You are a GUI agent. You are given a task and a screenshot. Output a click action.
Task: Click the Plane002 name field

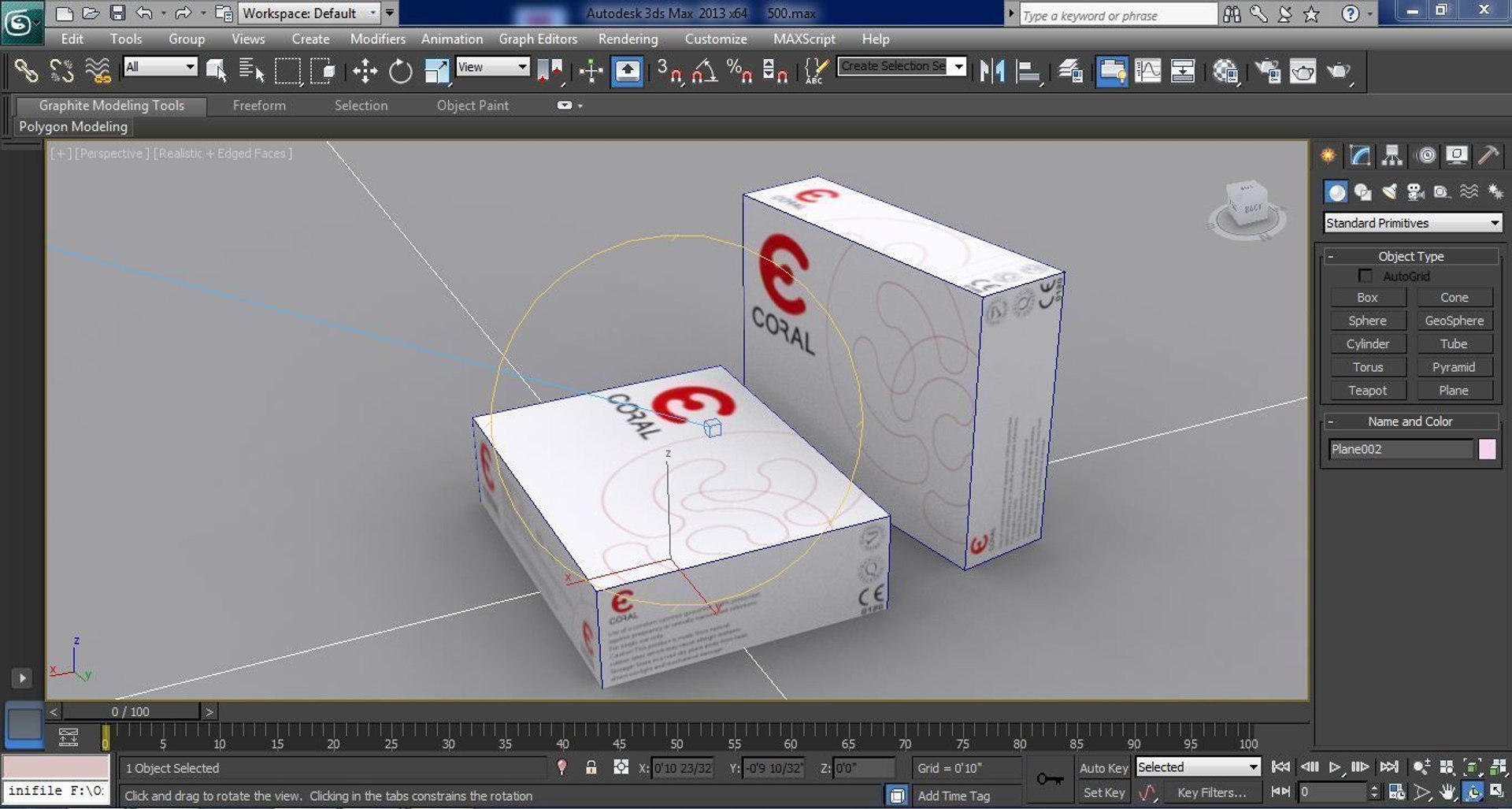coord(1400,449)
